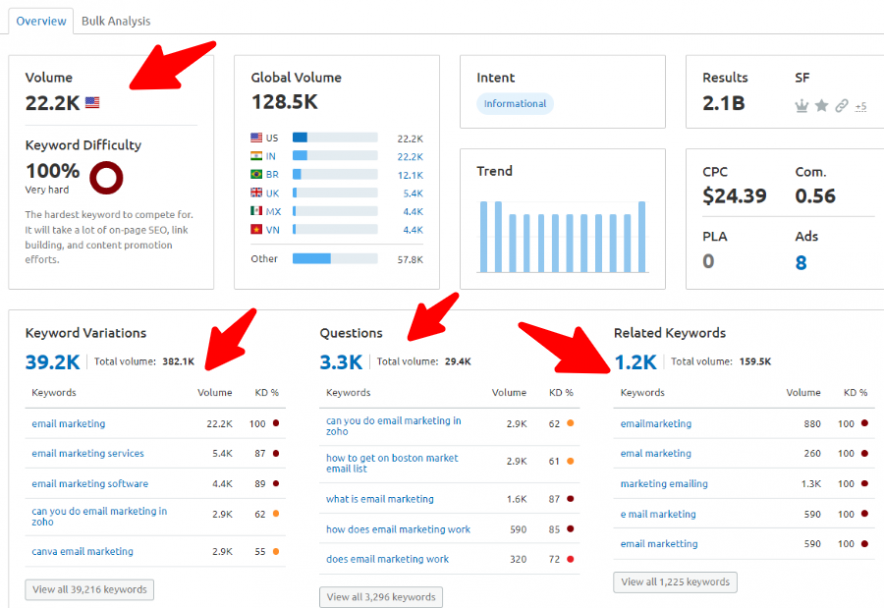
Task: Switch to the Bulk Analysis tab
Action: click(116, 20)
